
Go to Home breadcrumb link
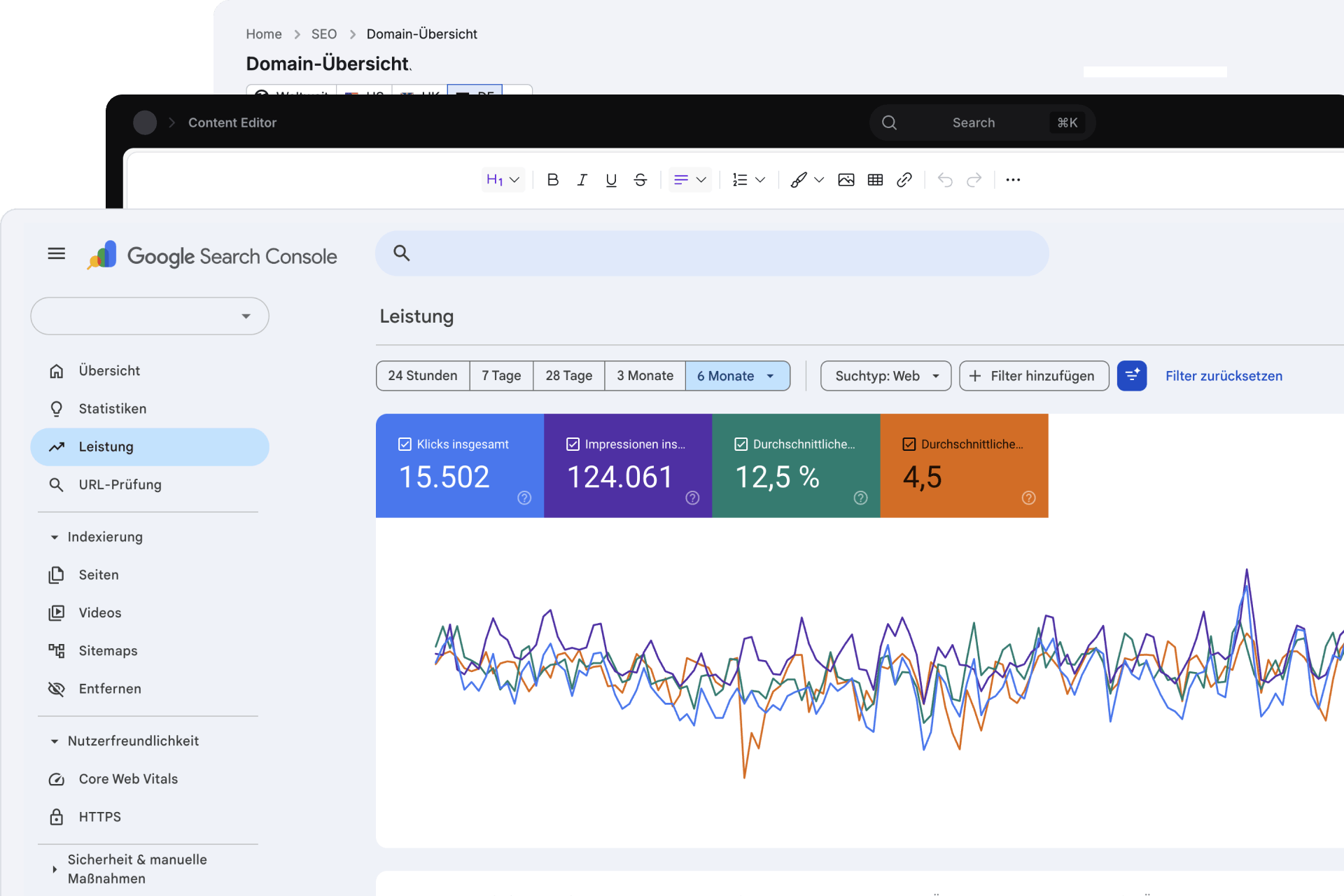(x=264, y=34)
